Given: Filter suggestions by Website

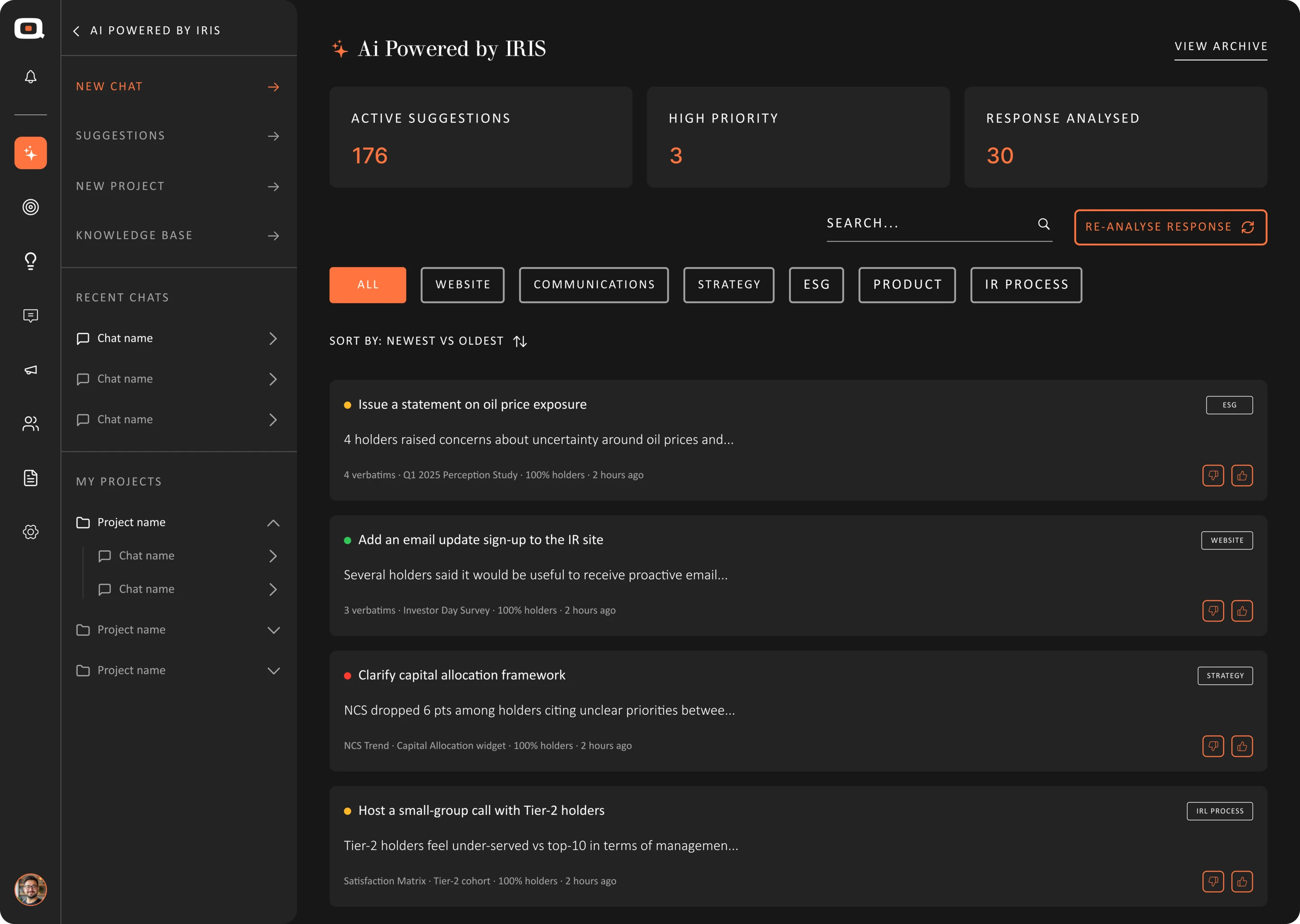Looking at the screenshot, I should [463, 285].
